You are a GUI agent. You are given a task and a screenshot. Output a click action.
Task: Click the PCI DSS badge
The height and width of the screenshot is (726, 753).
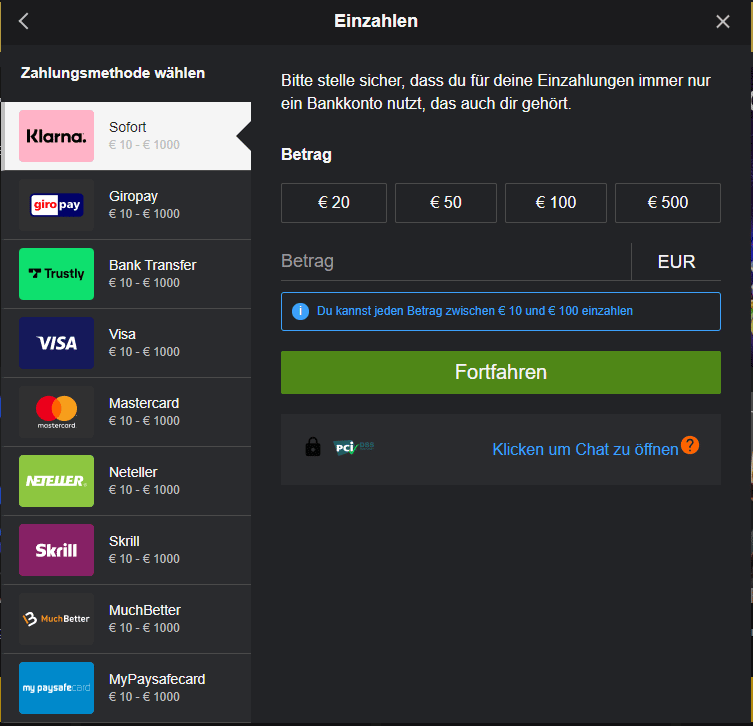pos(353,448)
